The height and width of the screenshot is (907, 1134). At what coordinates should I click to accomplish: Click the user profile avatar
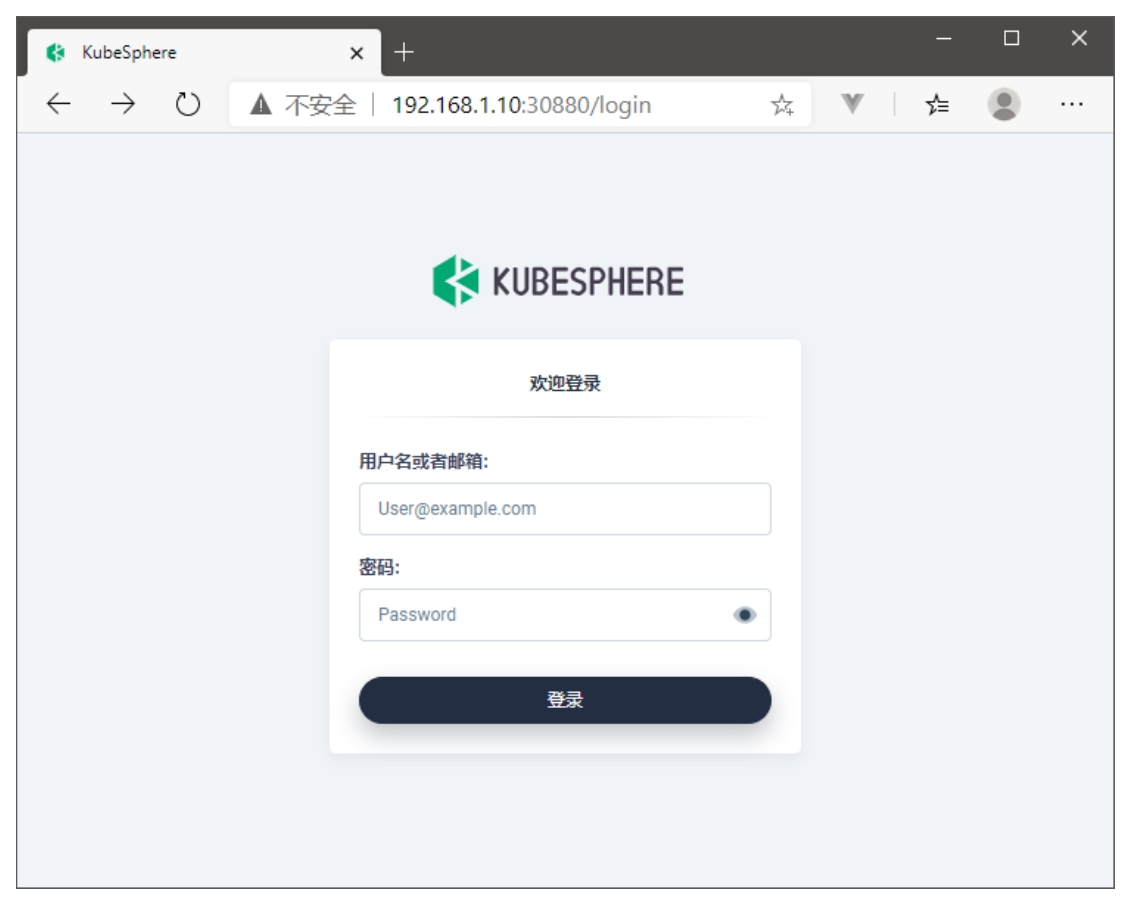click(x=1004, y=105)
